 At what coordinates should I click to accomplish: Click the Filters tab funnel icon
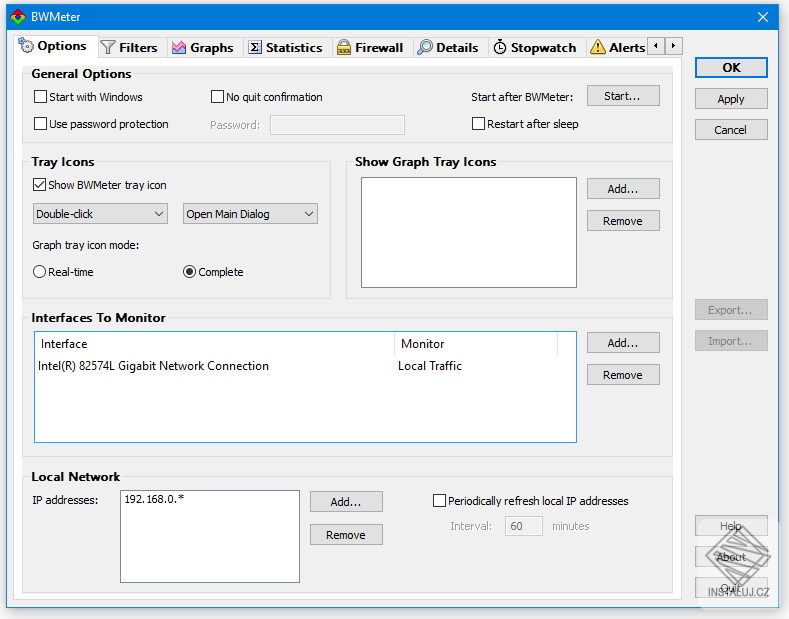click(108, 47)
